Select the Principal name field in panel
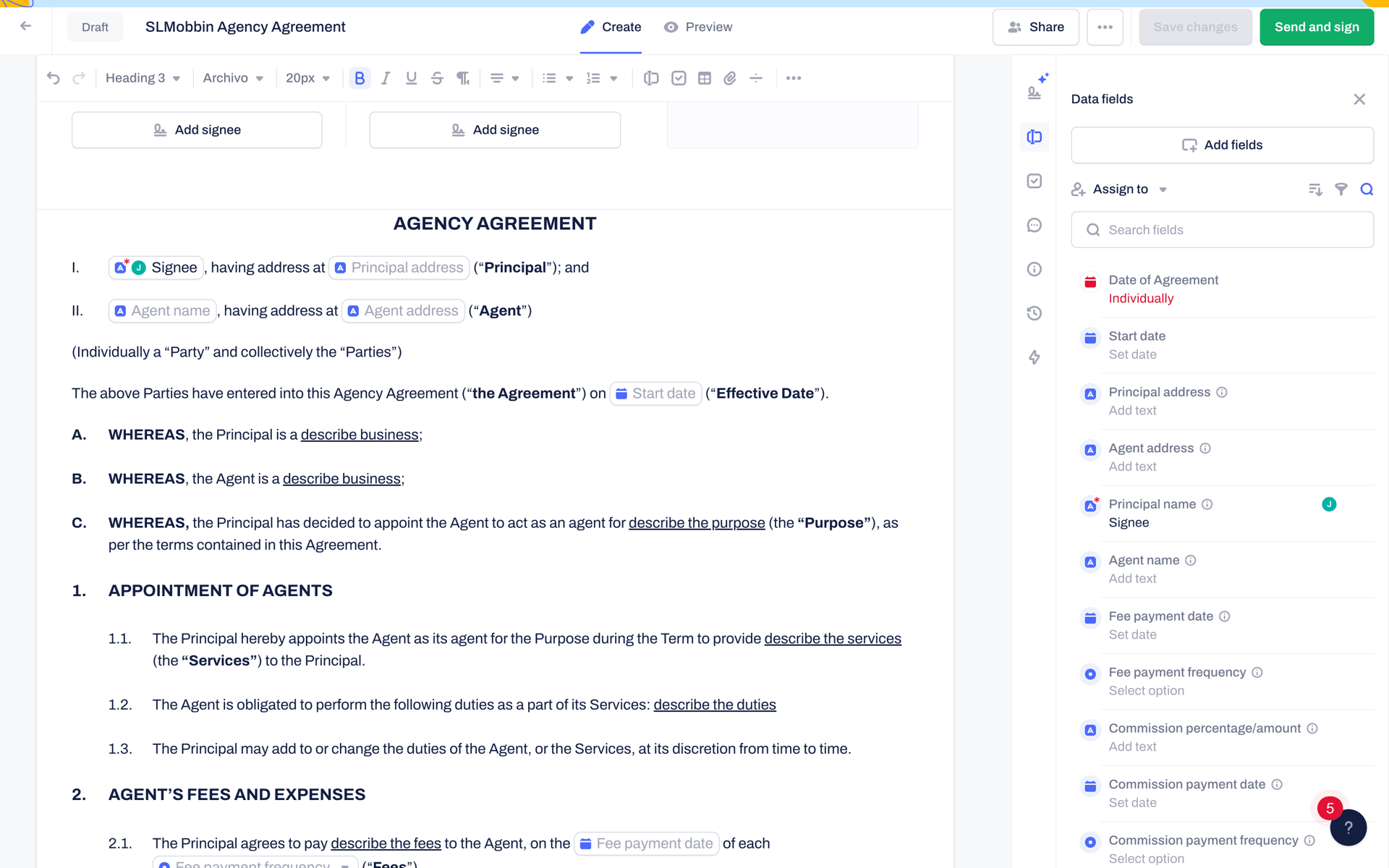The height and width of the screenshot is (868, 1389). 1222,514
